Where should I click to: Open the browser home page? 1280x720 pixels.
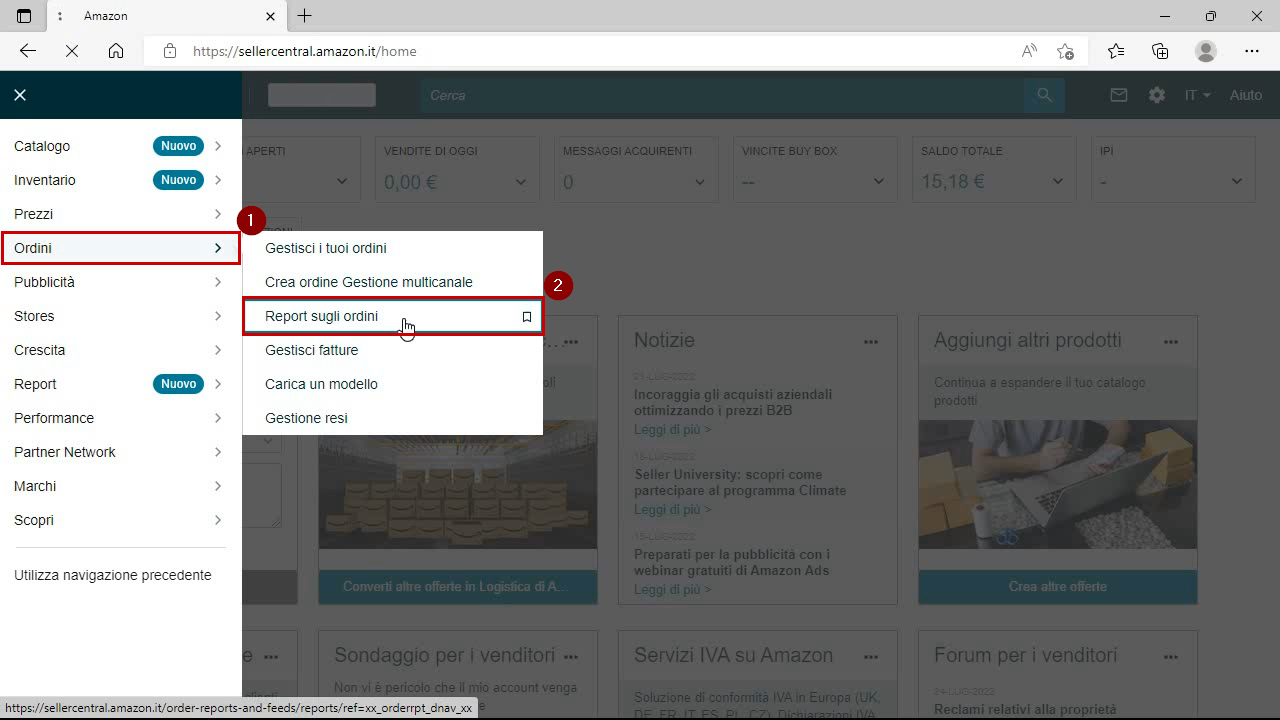pyautogui.click(x=116, y=51)
